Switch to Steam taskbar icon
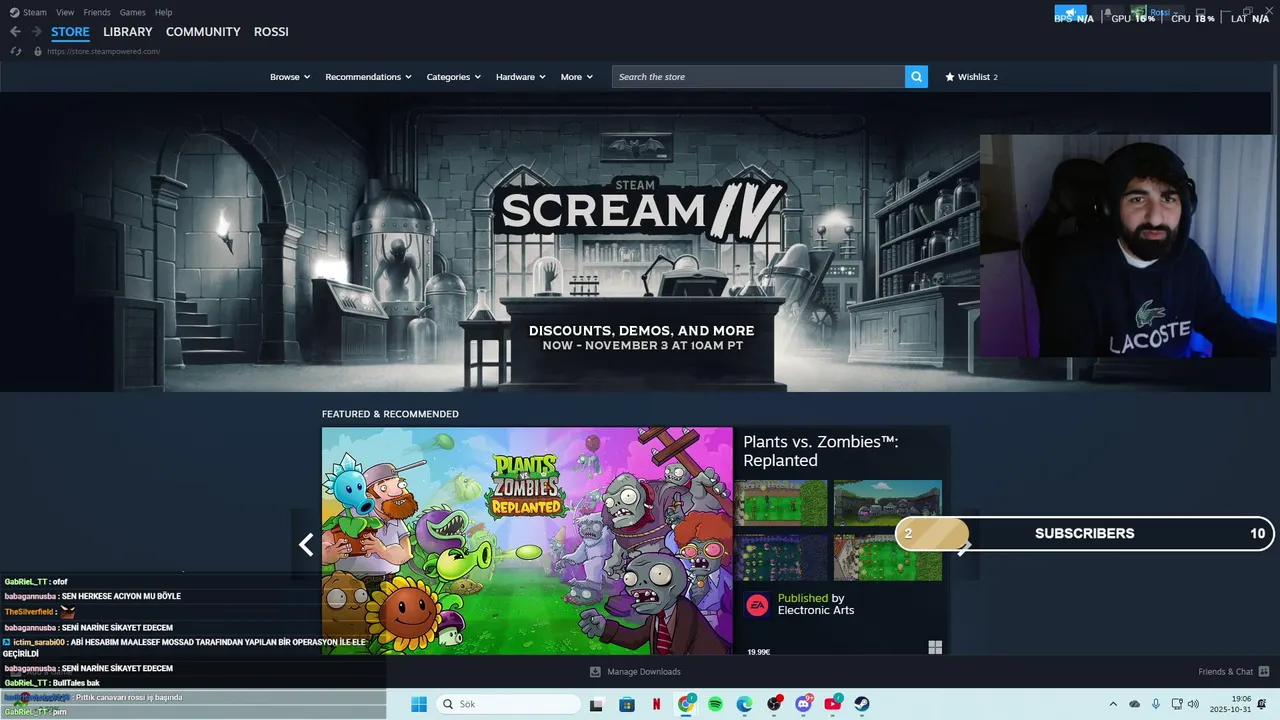 [x=862, y=704]
